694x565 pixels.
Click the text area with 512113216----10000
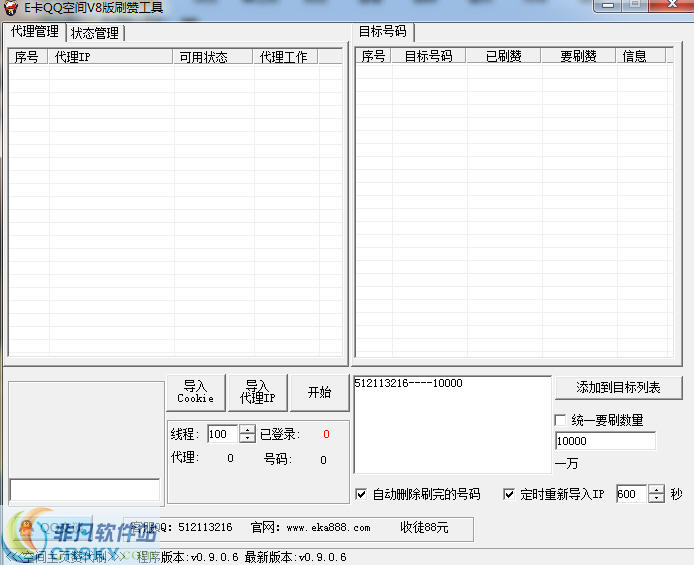[452, 425]
